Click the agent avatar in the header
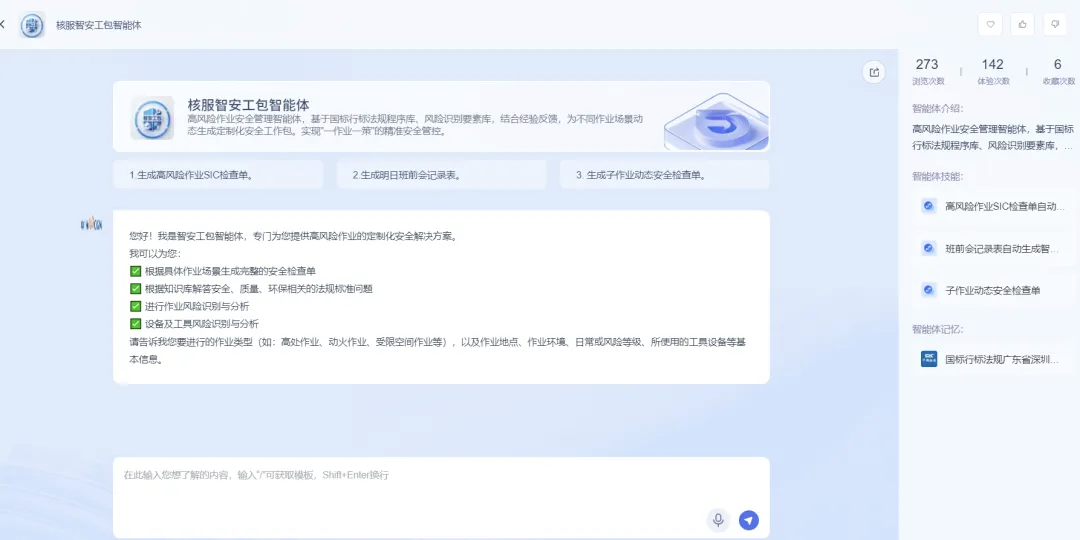 [x=32, y=25]
